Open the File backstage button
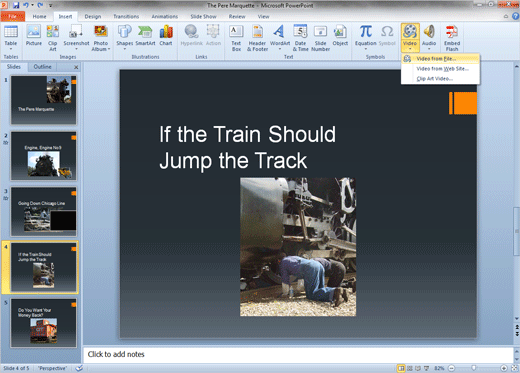Viewport: 520px width, 373px height. click(x=13, y=16)
